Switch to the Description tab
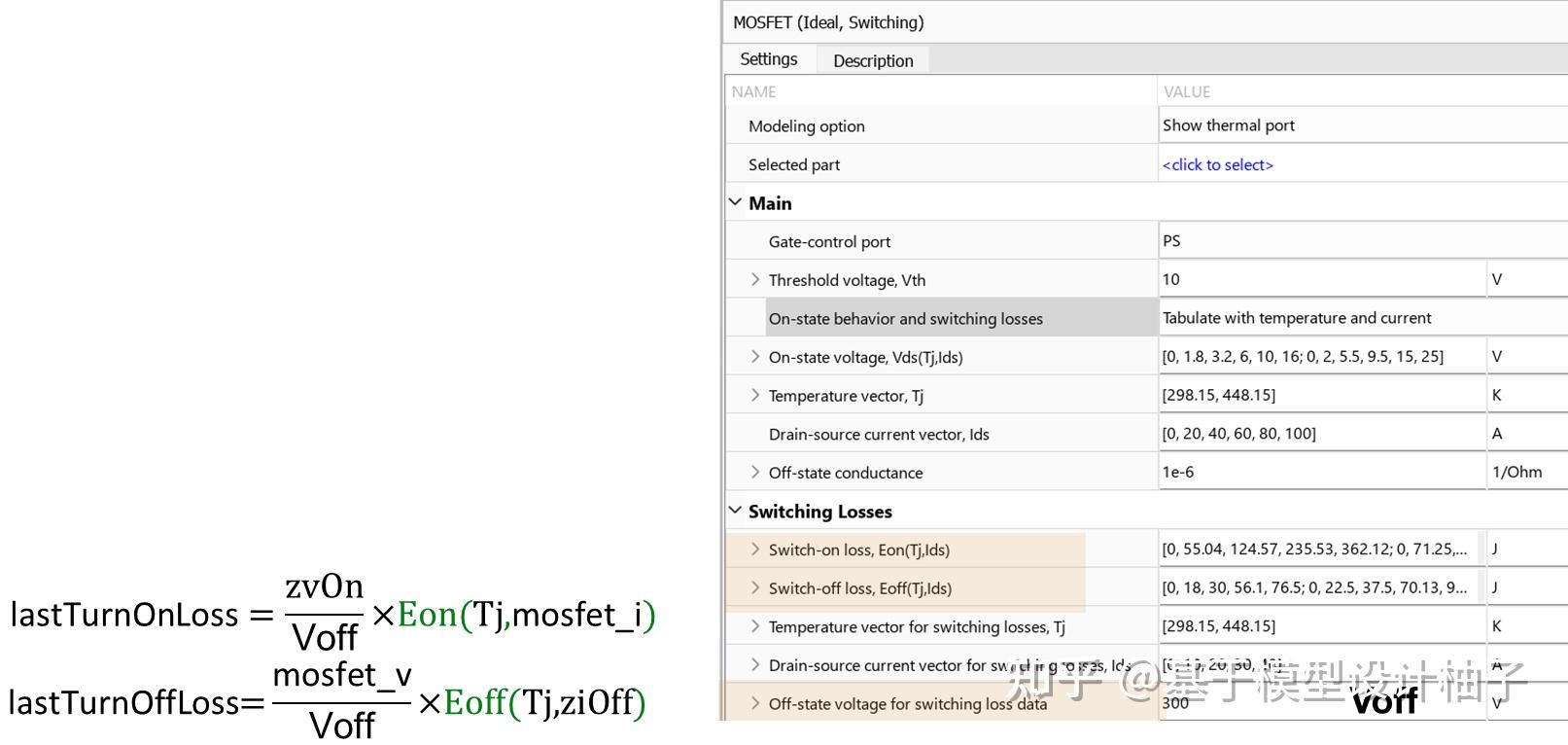1568x745 pixels. (x=872, y=60)
